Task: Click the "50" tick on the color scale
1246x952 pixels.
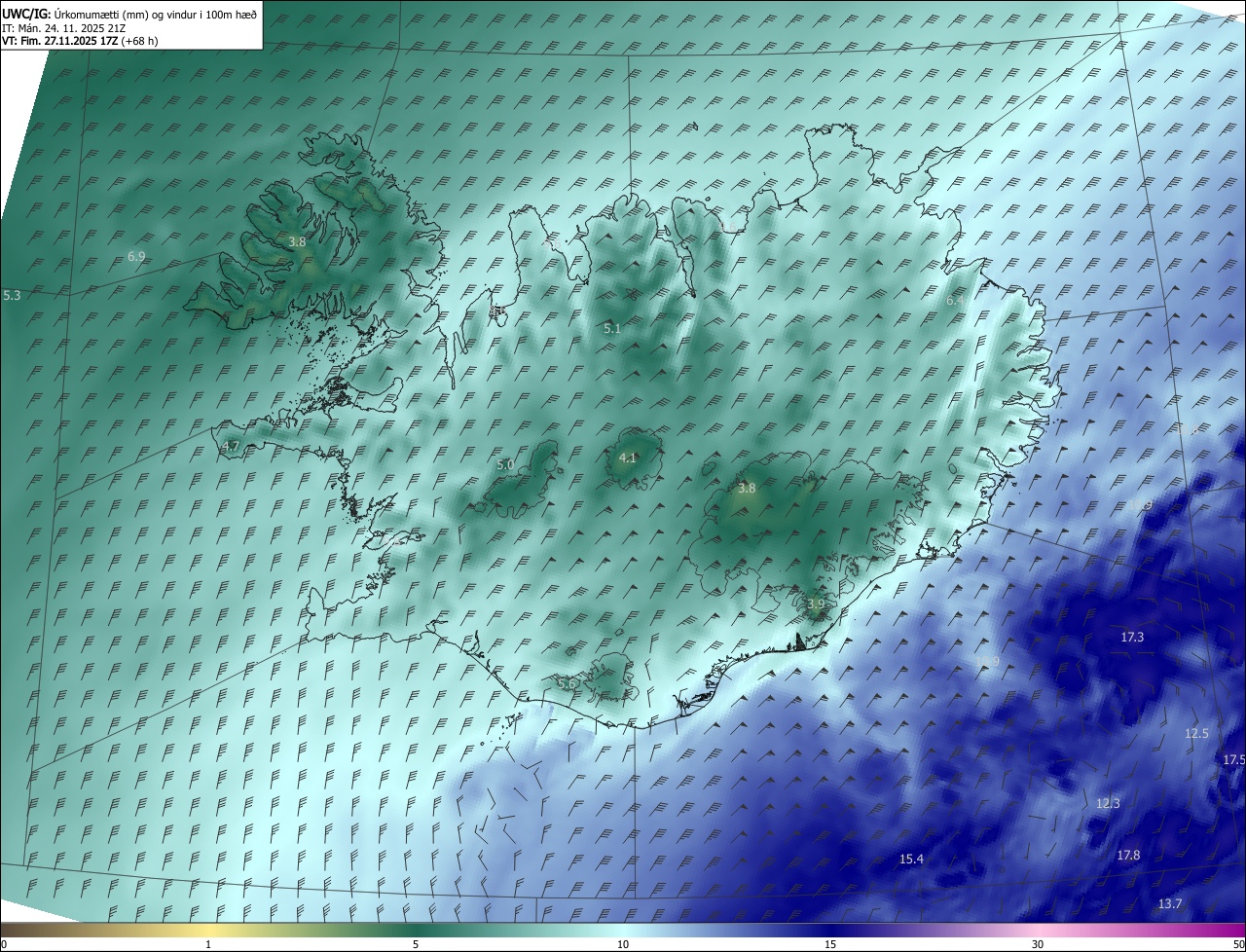Action: pyautogui.click(x=1238, y=944)
